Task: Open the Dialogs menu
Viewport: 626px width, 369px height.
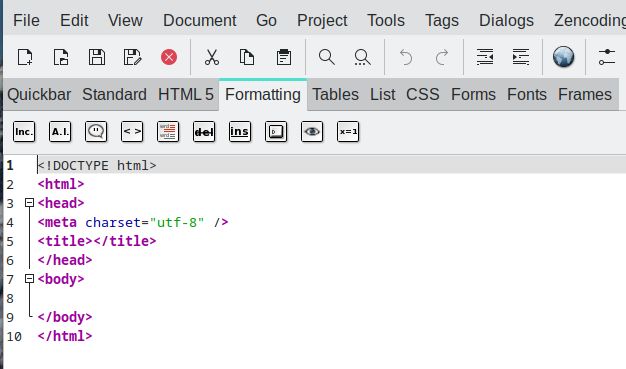Action: 506,20
